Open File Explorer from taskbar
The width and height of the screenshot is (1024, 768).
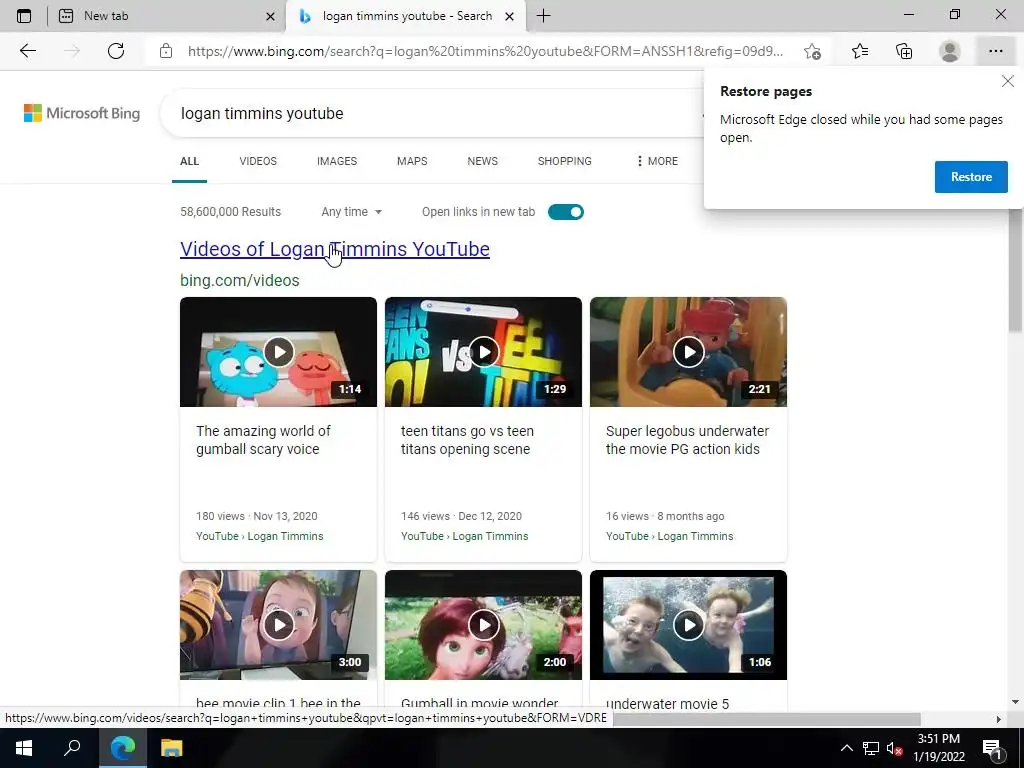pyautogui.click(x=171, y=748)
